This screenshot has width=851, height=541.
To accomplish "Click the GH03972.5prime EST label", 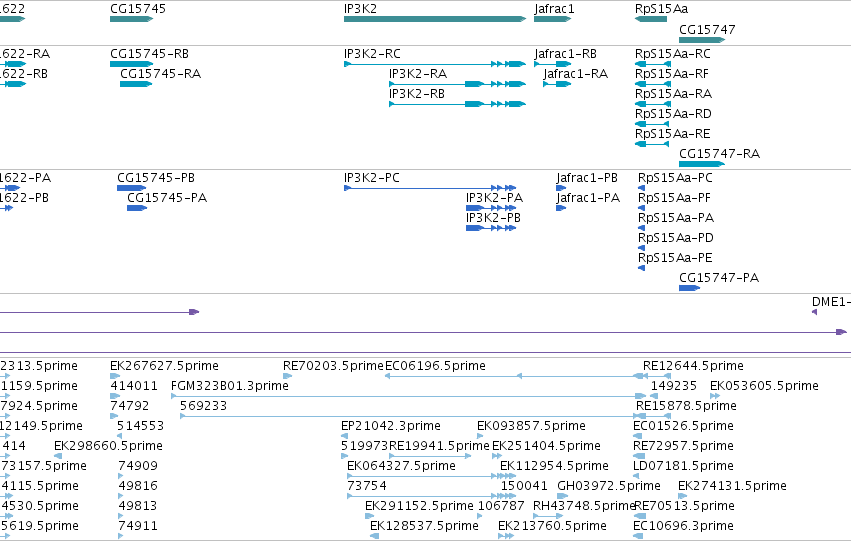I will pos(609,487).
